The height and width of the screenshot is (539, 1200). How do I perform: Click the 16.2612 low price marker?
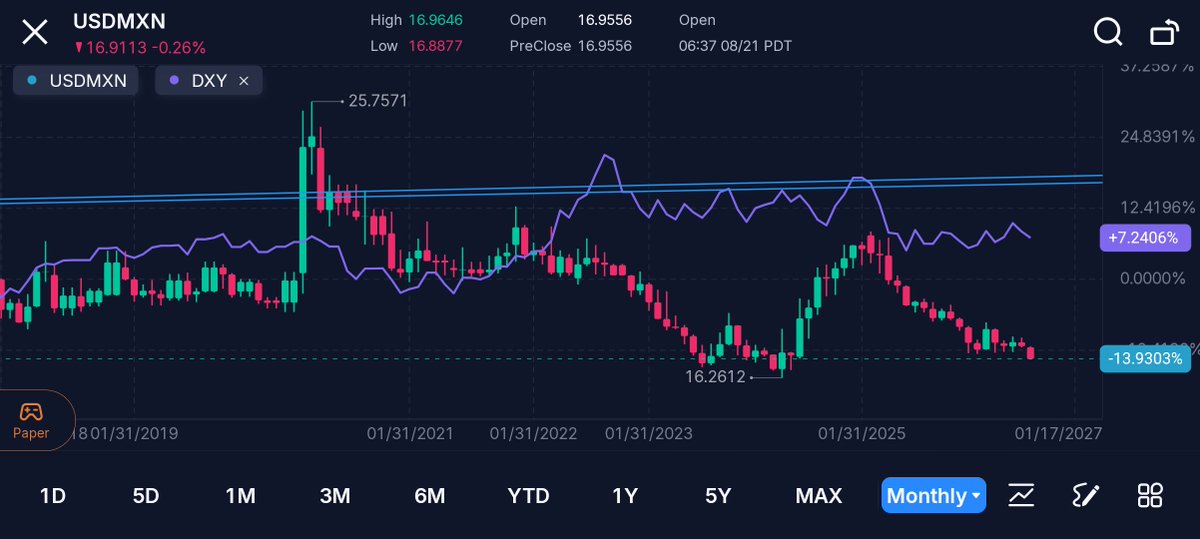click(x=715, y=377)
